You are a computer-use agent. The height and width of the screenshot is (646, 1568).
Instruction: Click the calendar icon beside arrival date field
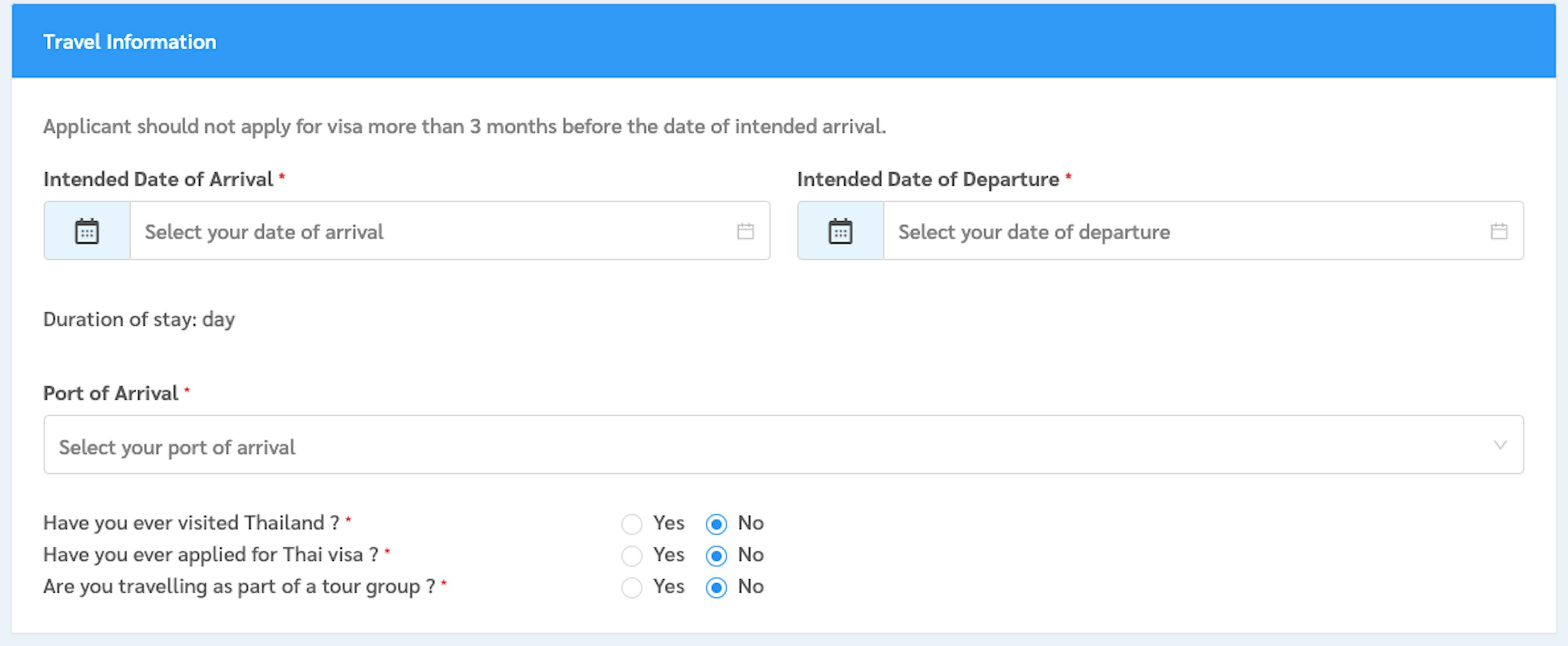click(x=87, y=231)
